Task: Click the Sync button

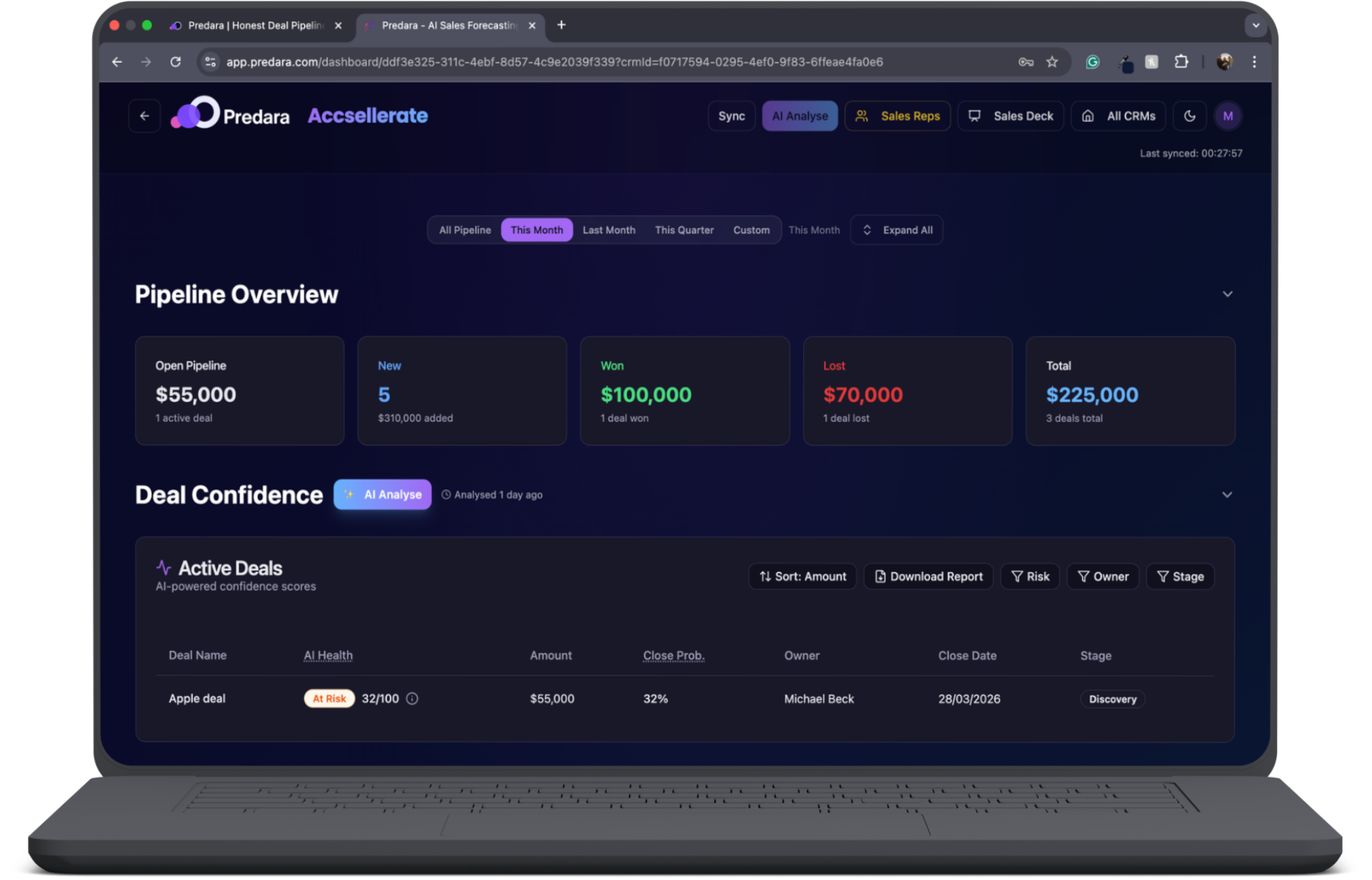Action: [732, 116]
